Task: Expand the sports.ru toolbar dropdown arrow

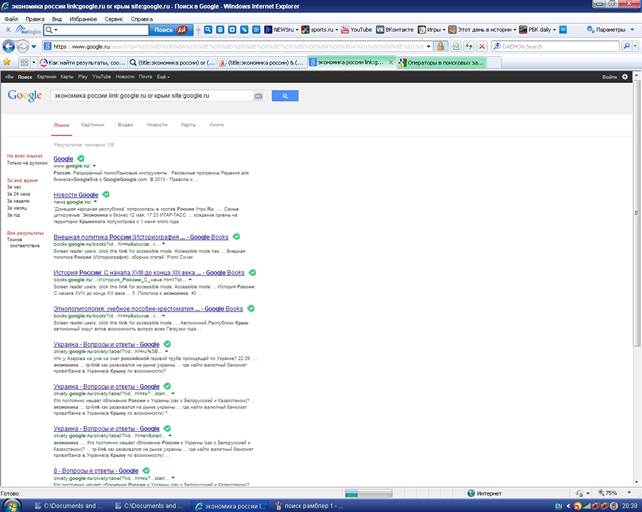Action: coord(336,30)
